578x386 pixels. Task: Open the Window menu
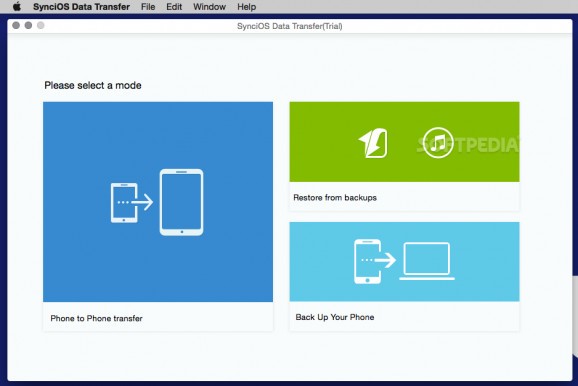pos(209,7)
